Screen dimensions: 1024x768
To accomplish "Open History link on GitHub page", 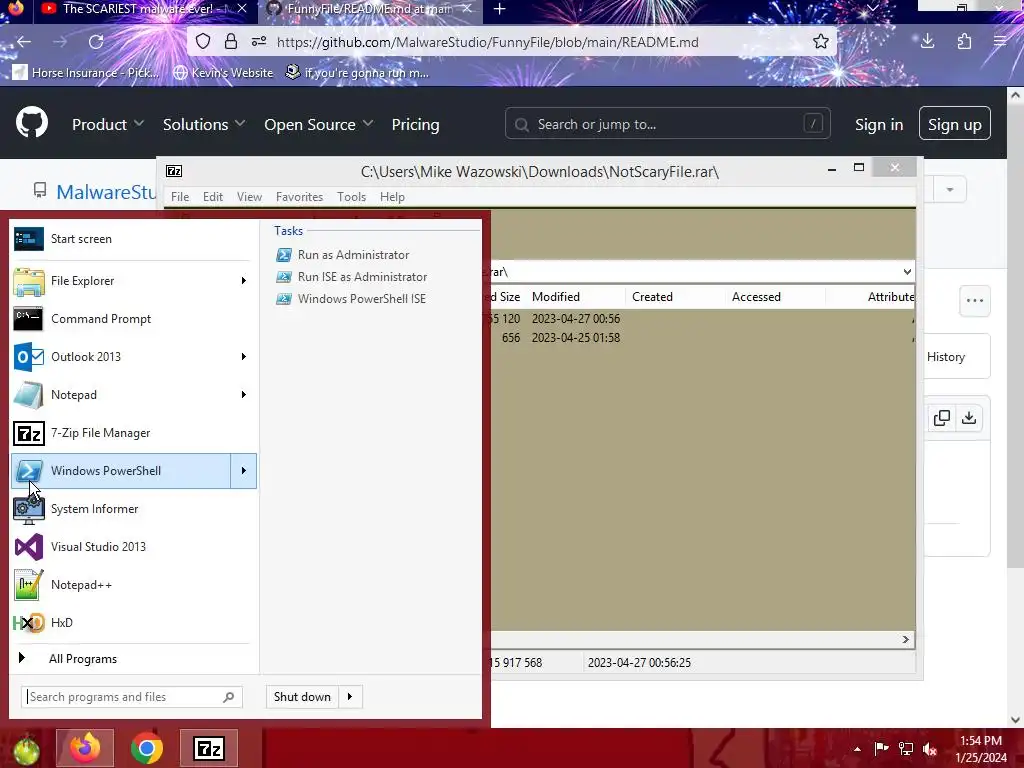I will [946, 357].
